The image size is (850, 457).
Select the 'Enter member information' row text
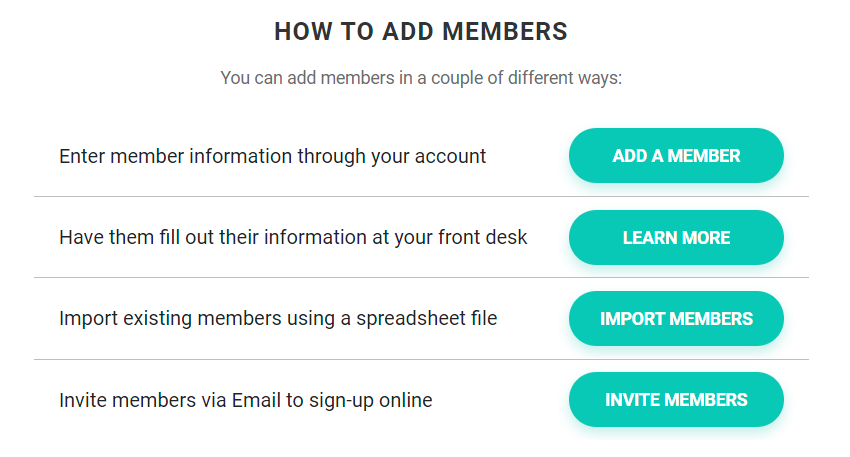click(272, 156)
